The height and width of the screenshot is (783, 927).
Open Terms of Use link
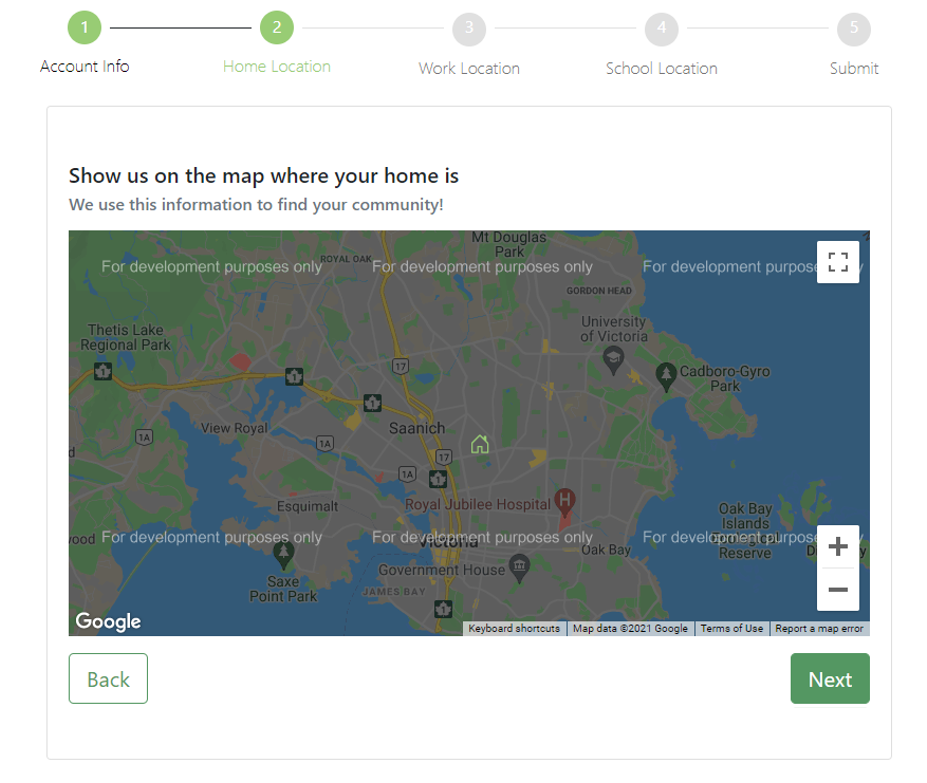tap(732, 628)
